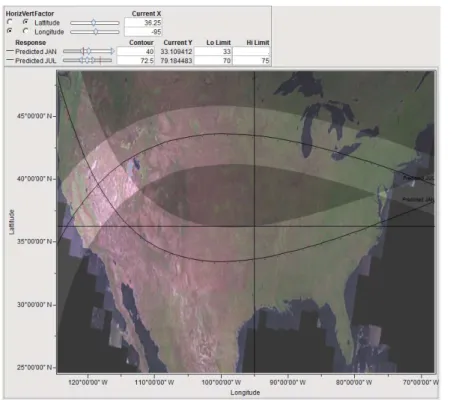Click the Longitude axis title below the map

245,392
